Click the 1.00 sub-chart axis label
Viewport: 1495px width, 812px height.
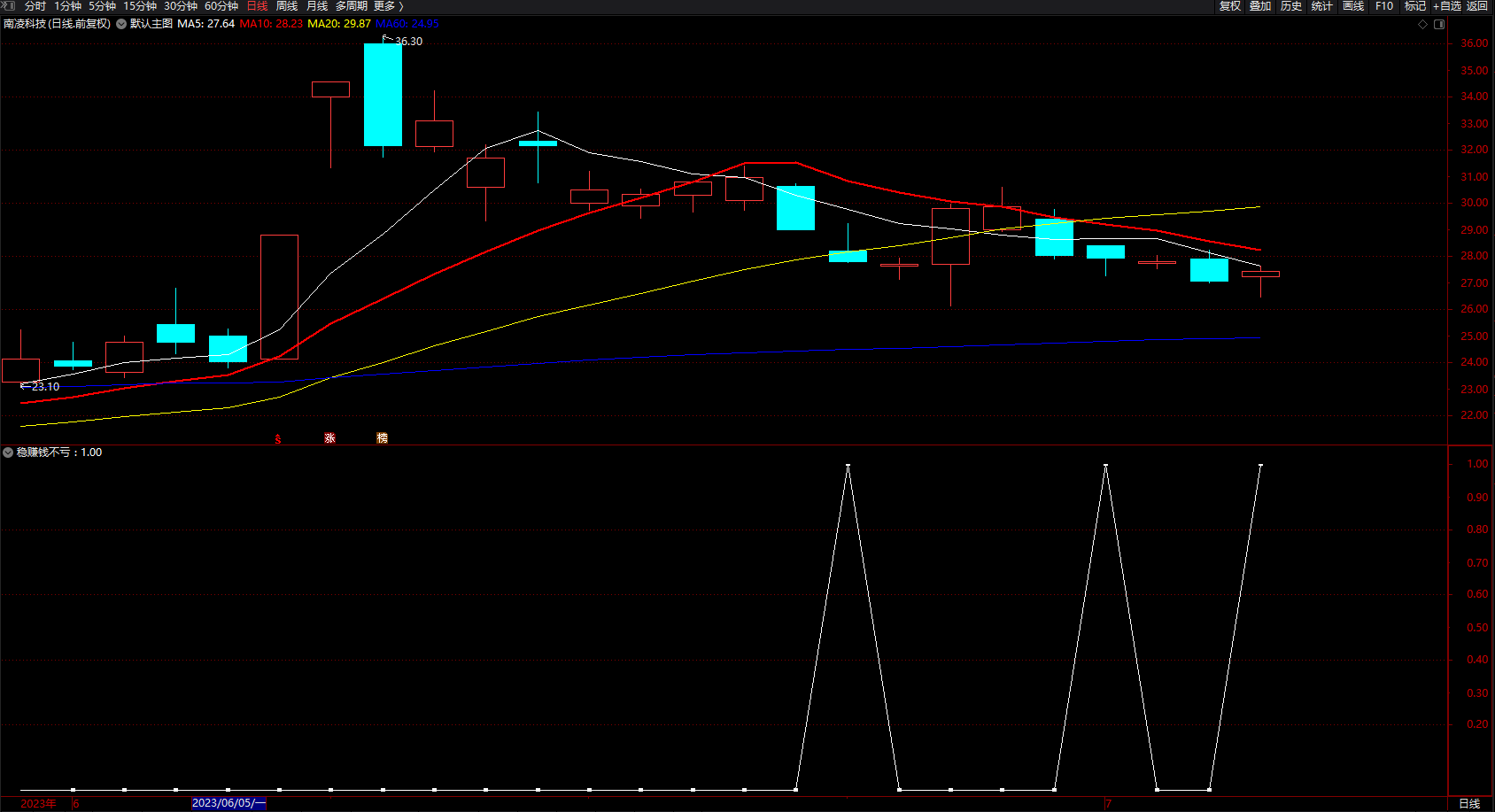pos(1477,464)
